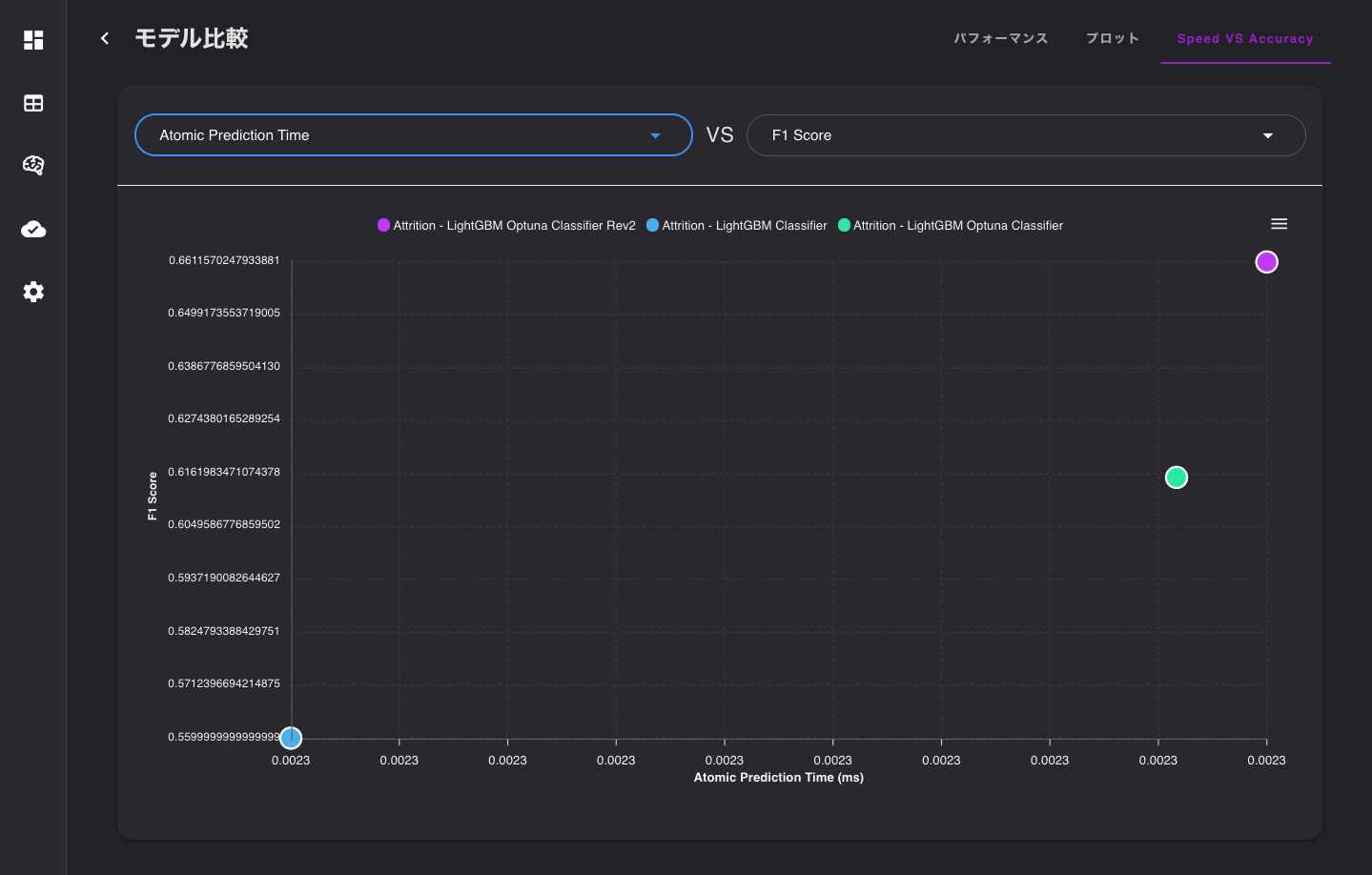Viewport: 1372px width, 875px height.
Task: Switch to the パフォーマンス tab
Action: pyautogui.click(x=1000, y=38)
